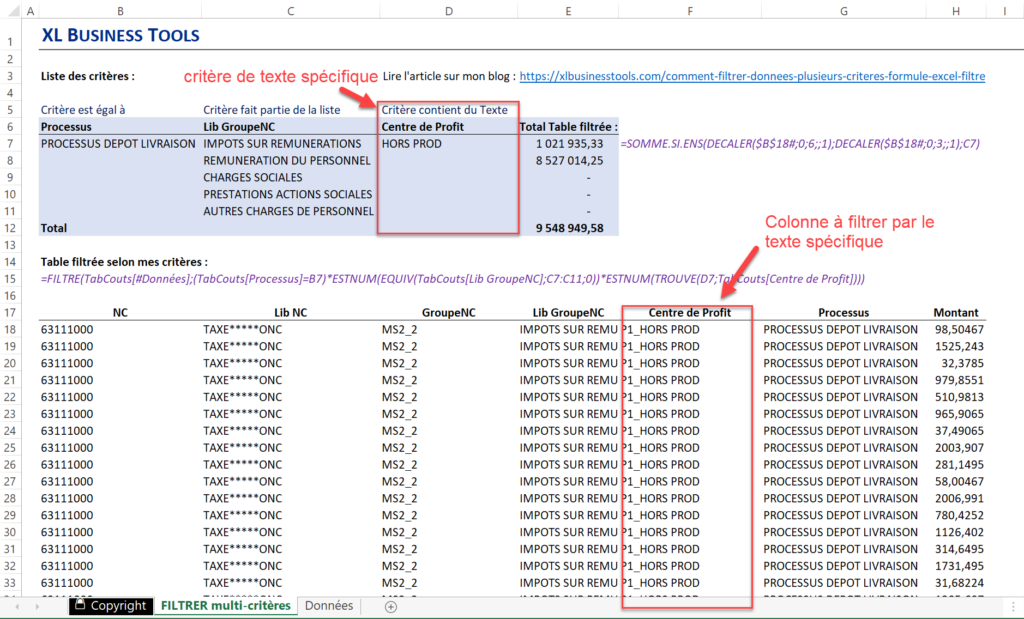This screenshot has width=1024, height=619.
Task: Open the xlbusinesstools.com blog link
Action: [x=752, y=76]
